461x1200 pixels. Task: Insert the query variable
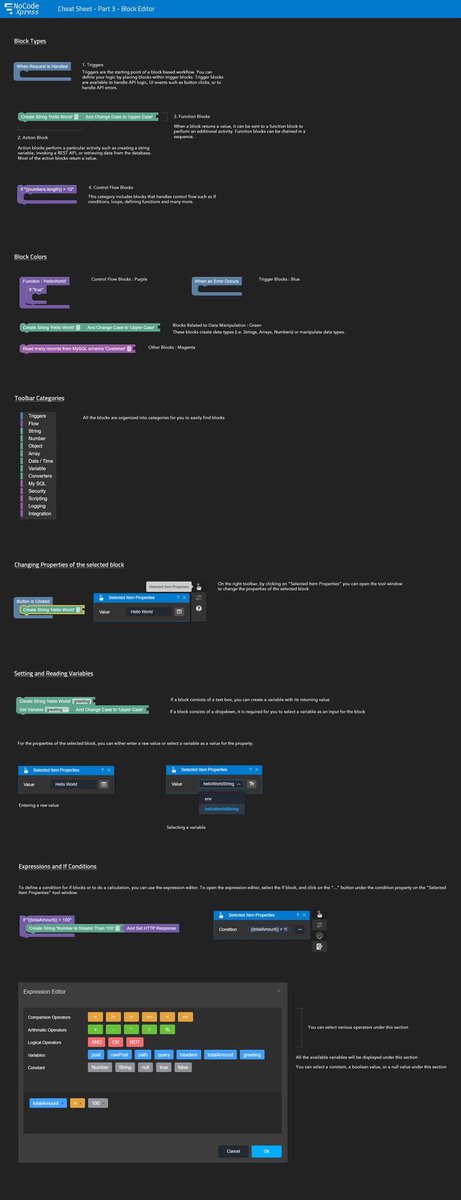[163, 1055]
